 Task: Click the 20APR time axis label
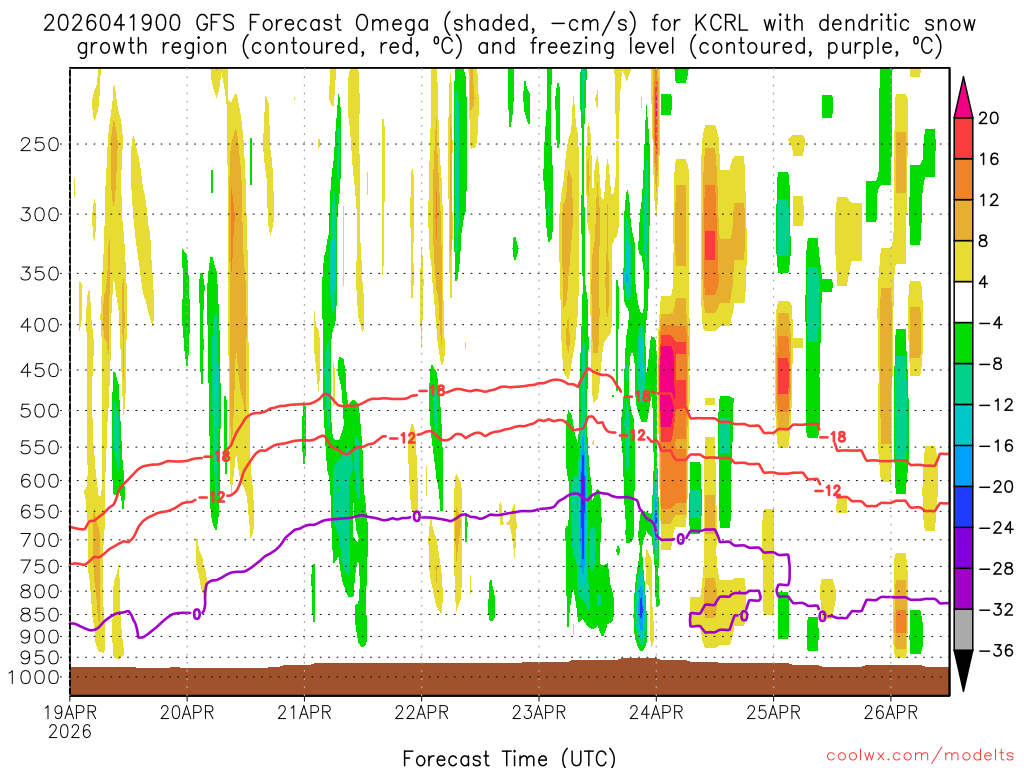pos(187,712)
